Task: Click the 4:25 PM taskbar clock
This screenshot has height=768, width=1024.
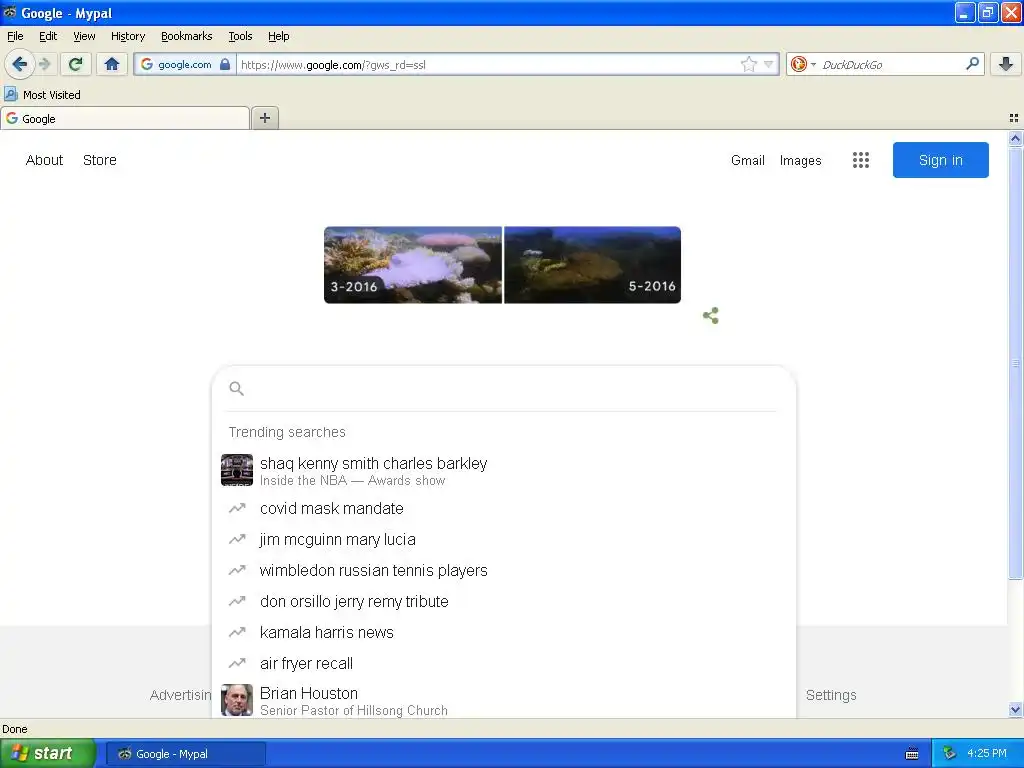Action: click(x=987, y=754)
